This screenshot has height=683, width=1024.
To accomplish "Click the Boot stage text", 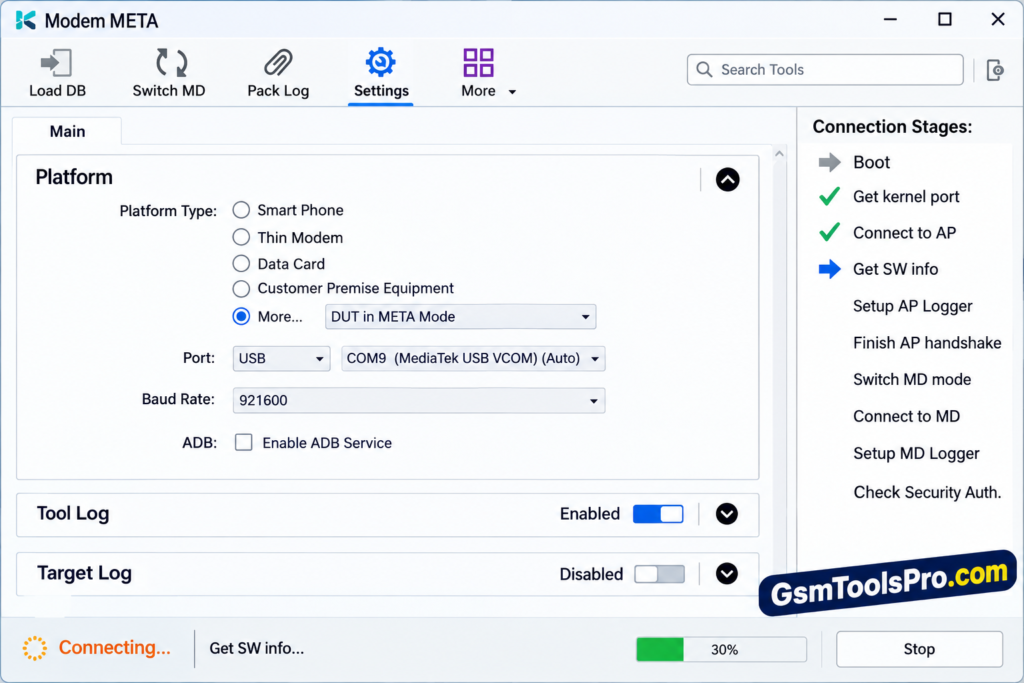I will tap(871, 162).
